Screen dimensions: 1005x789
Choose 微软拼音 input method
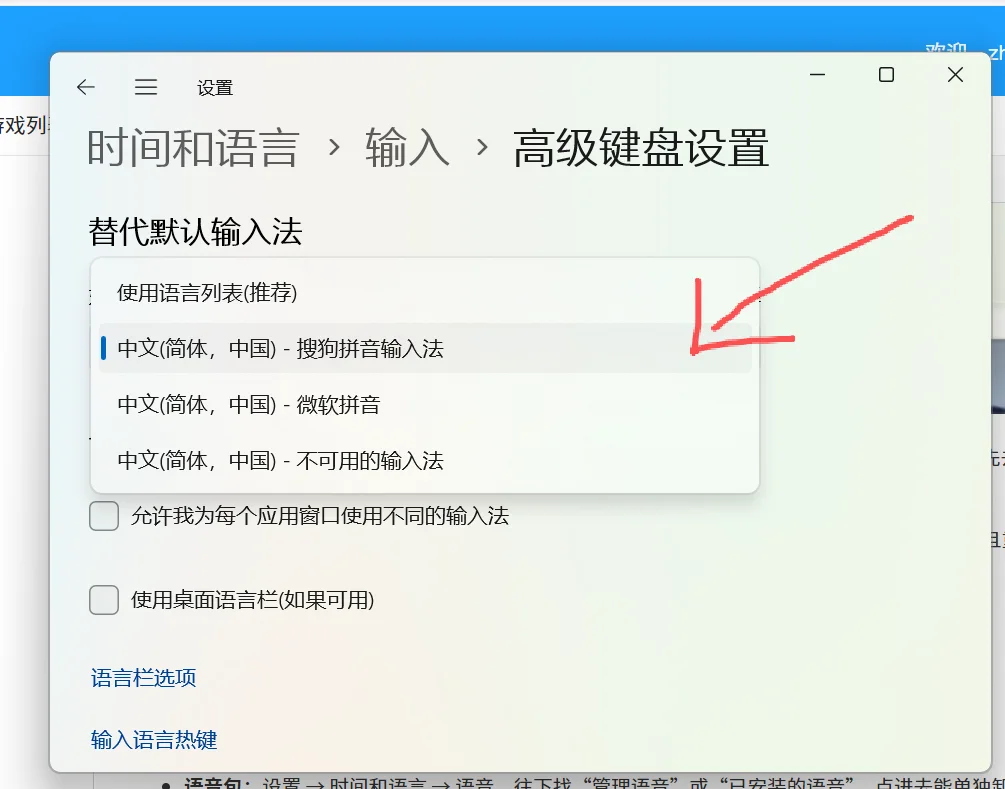(425, 404)
